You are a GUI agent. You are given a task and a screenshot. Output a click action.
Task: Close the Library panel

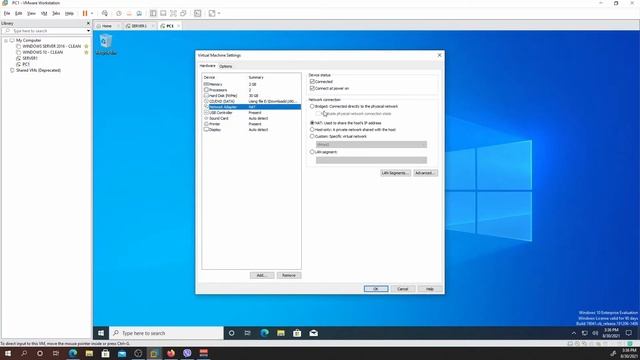(88, 23)
